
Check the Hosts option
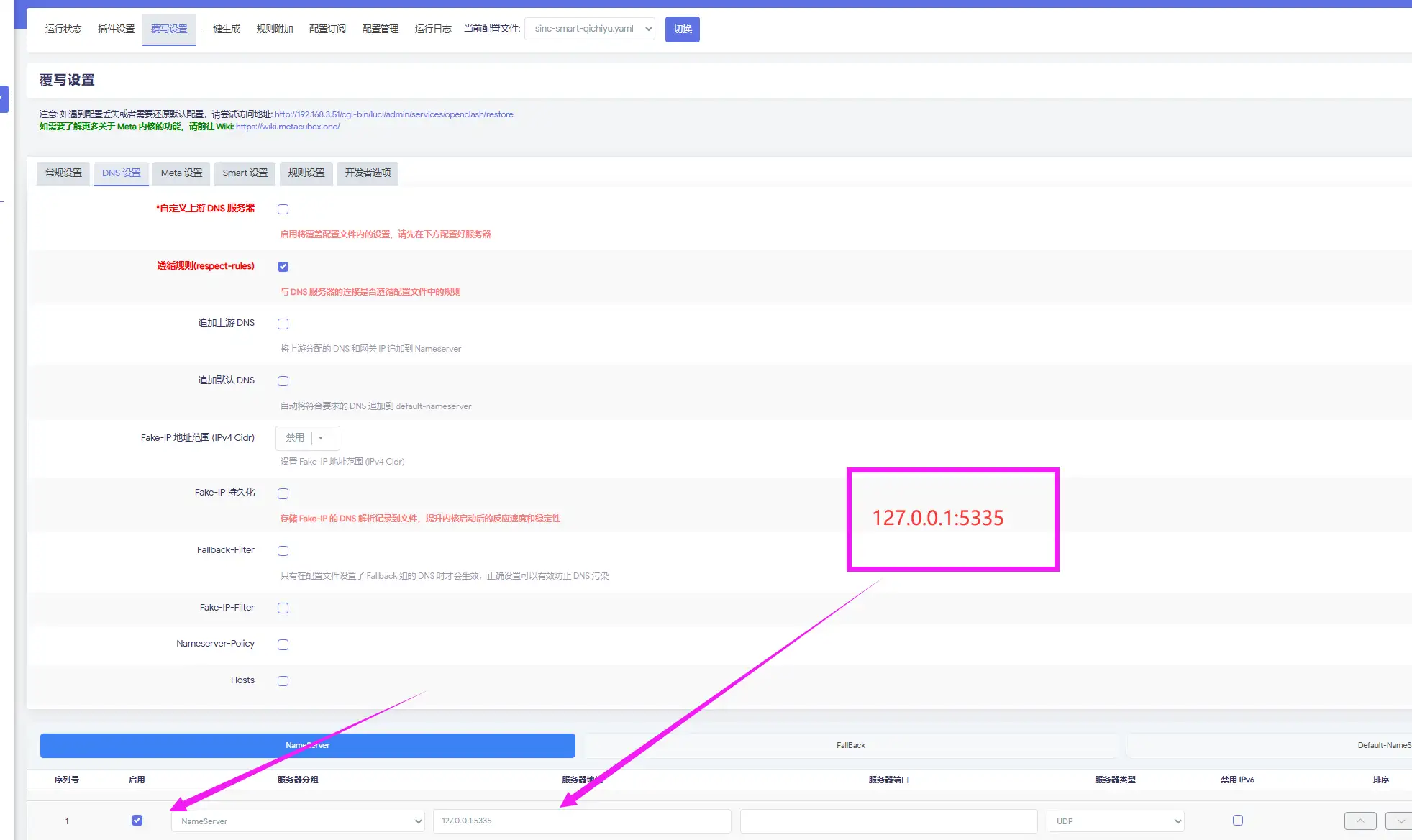pos(283,681)
